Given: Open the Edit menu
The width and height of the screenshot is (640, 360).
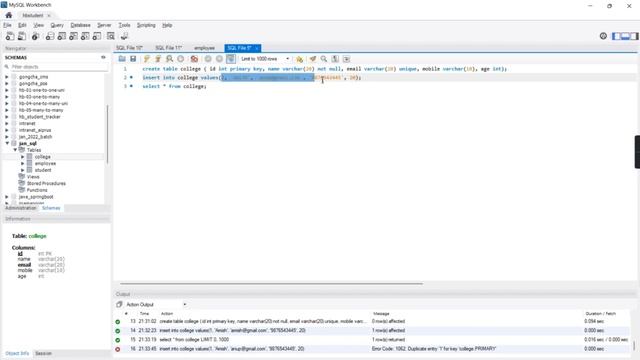Looking at the screenshot, I should click(22, 25).
